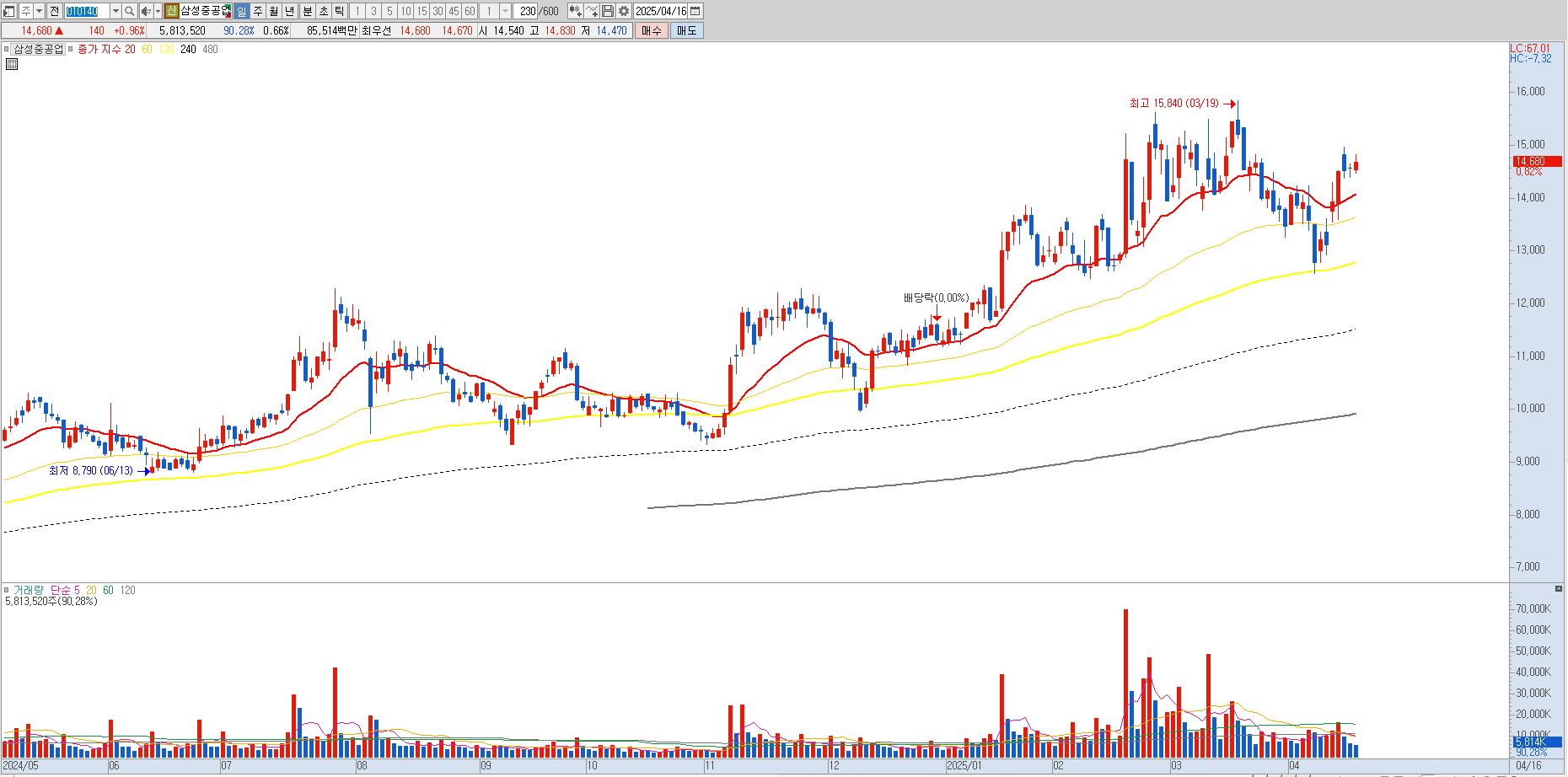Viewport: 1568px width, 777px height.
Task: Select the 일 daily chart period
Action: tap(242, 11)
